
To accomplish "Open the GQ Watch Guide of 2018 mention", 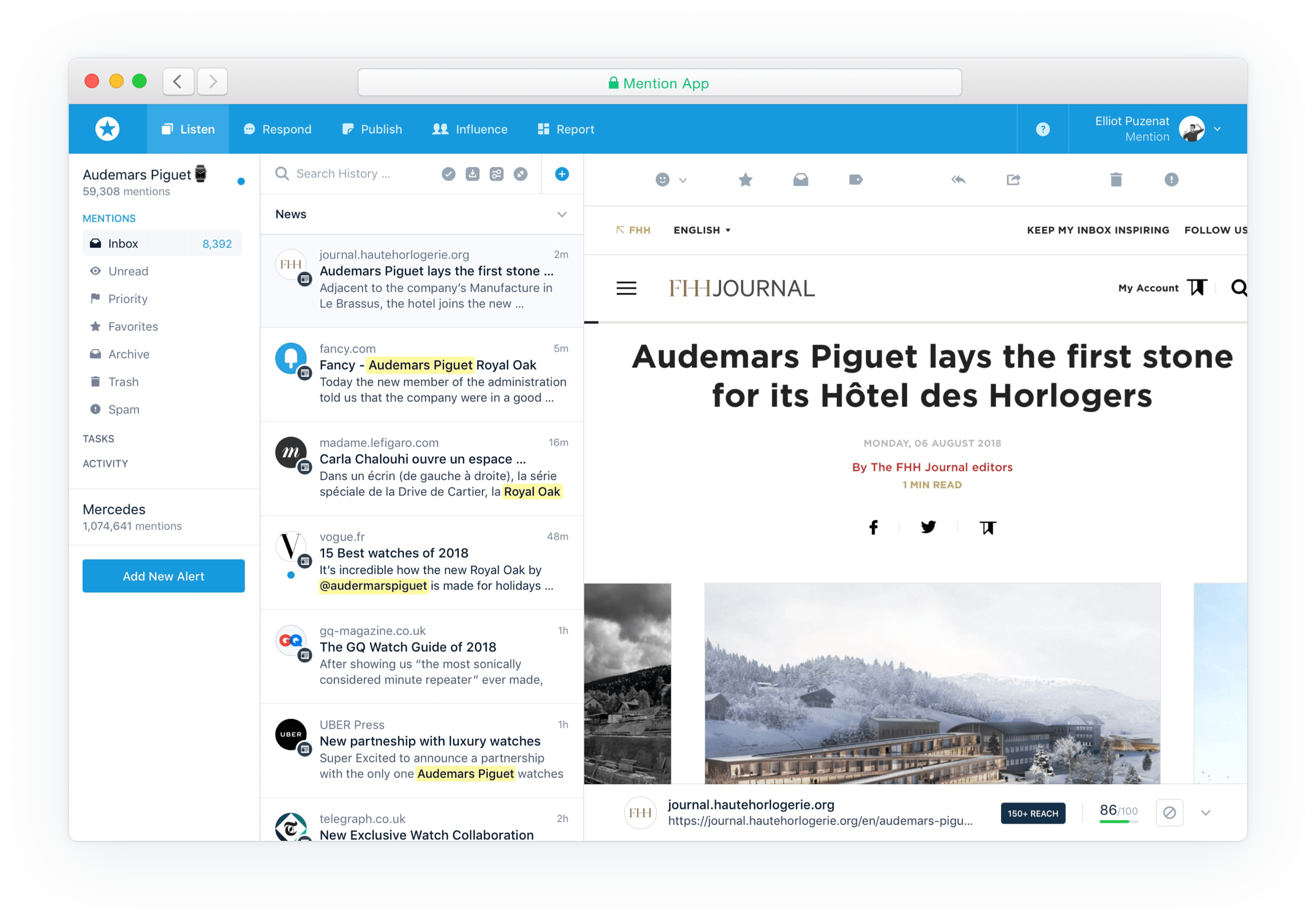I will [x=422, y=656].
